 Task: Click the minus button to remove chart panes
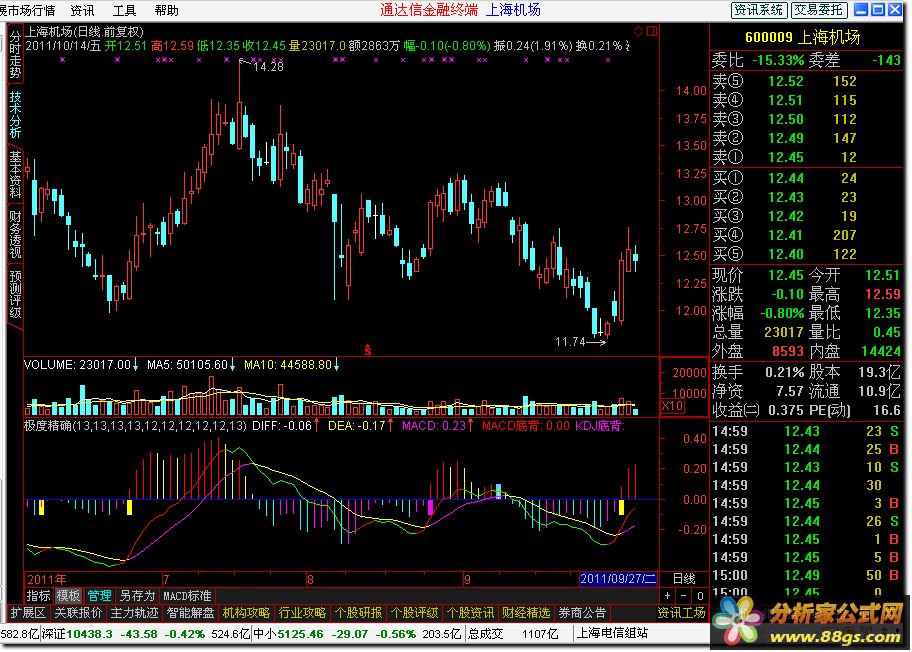pyautogui.click(x=684, y=596)
